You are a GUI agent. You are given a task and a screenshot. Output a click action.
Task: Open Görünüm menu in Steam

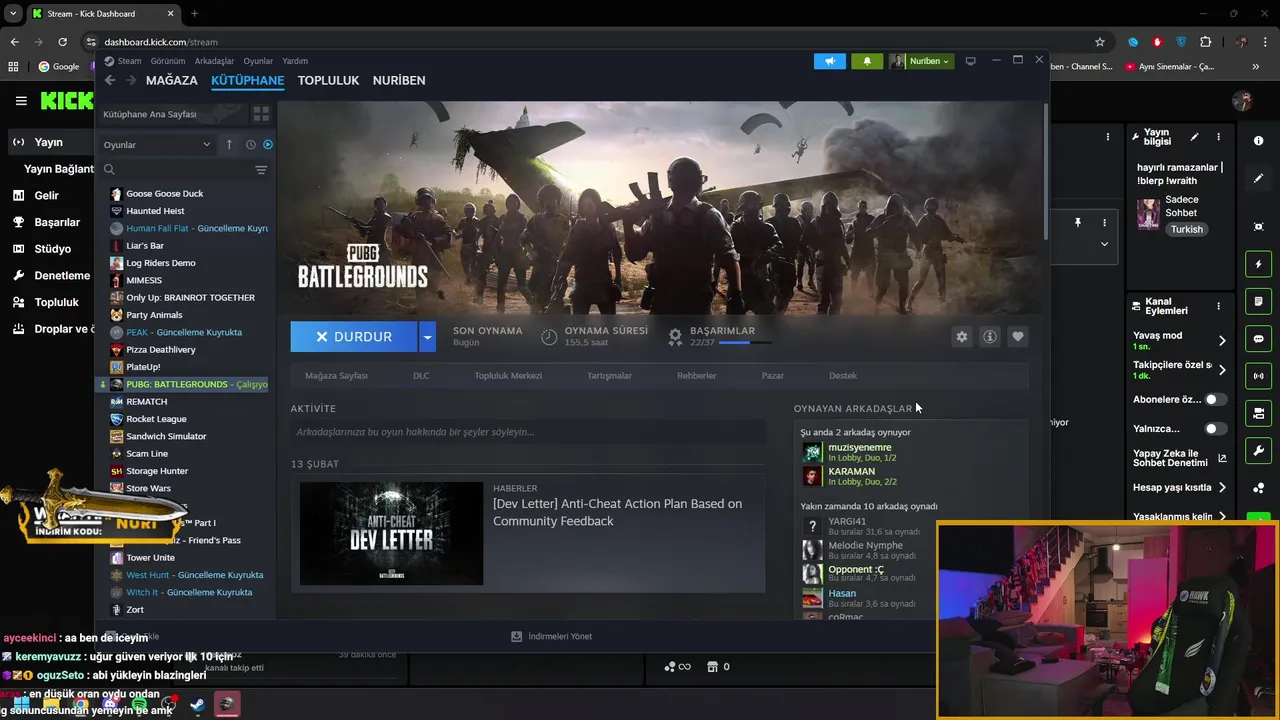tap(168, 61)
